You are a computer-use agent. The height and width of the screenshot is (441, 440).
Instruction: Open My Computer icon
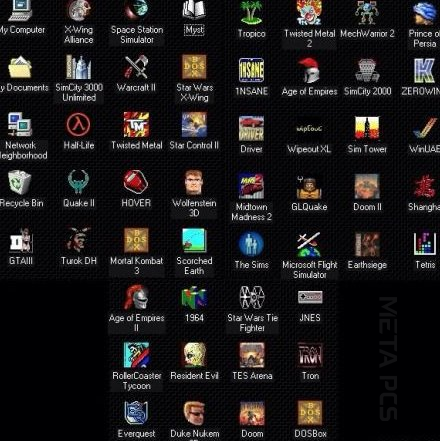pyautogui.click(x=20, y=10)
